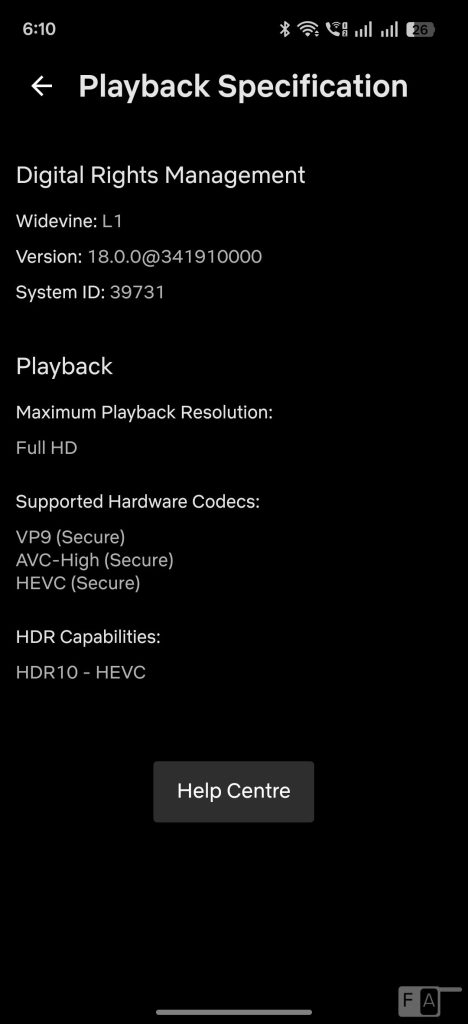Viewport: 468px width, 1024px height.
Task: Tap the AVC-High (Secure) codec entry
Action: pyautogui.click(x=95, y=560)
